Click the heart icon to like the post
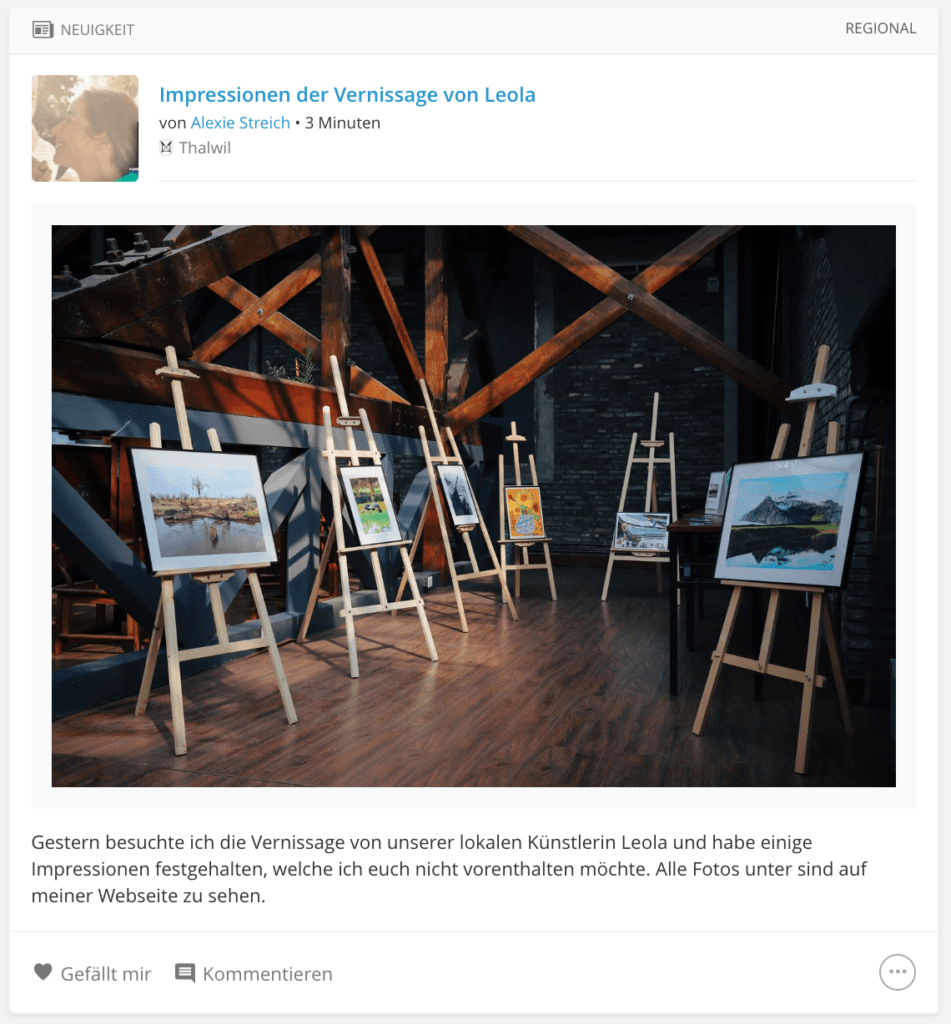951x1024 pixels. 42,972
